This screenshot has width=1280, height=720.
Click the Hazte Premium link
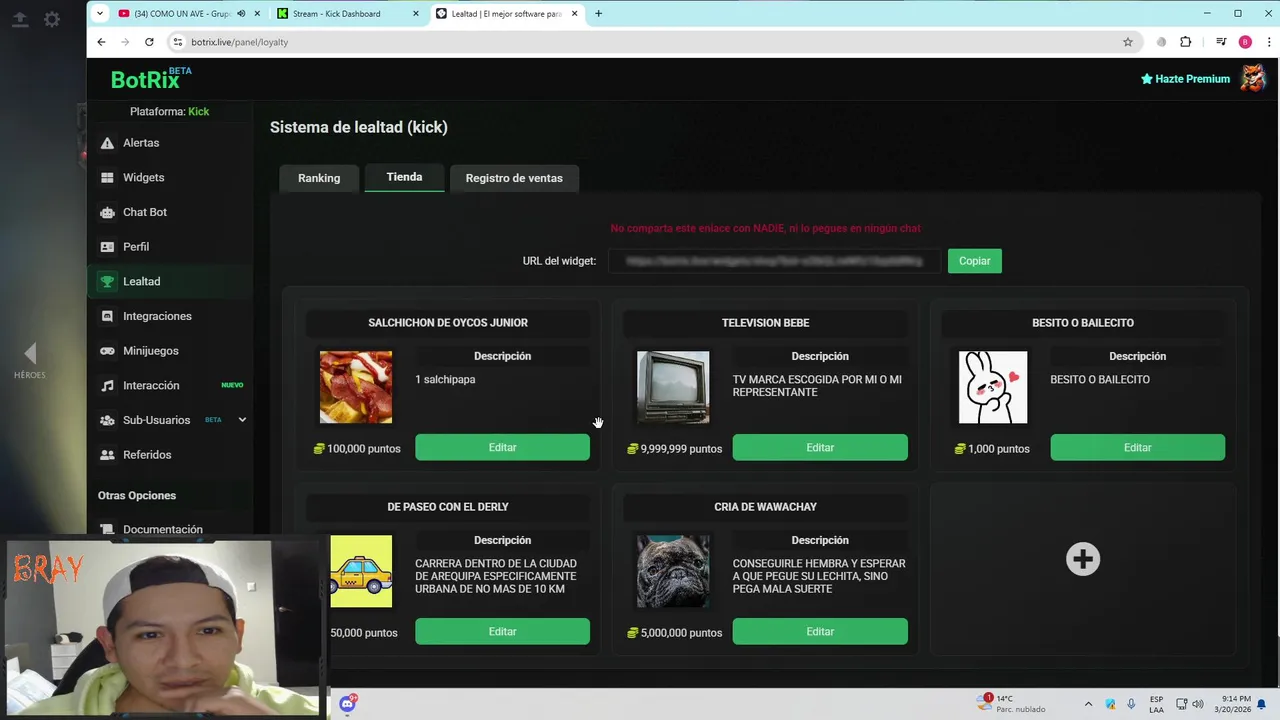point(1185,79)
